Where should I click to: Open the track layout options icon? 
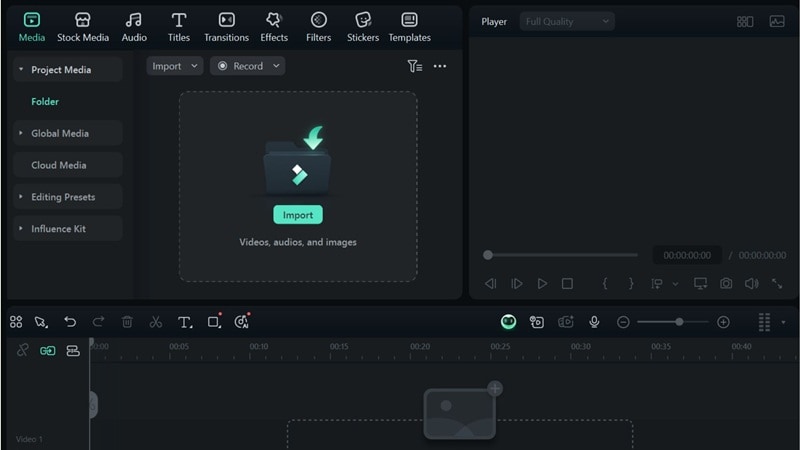click(x=764, y=322)
